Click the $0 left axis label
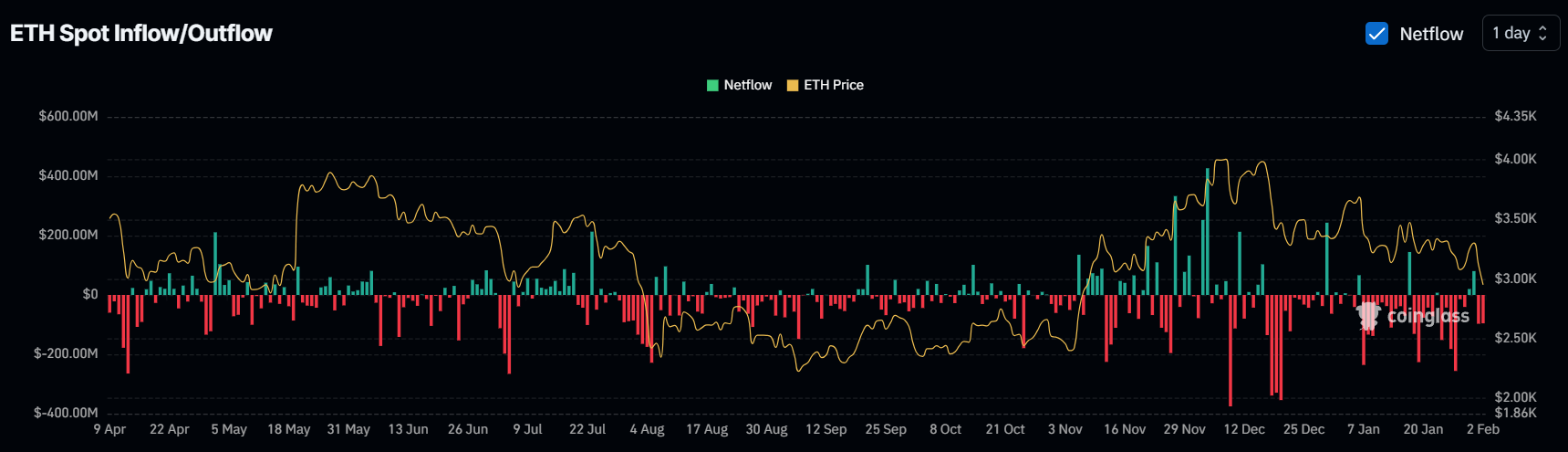Viewport: 1568px width, 452px height. (90, 294)
